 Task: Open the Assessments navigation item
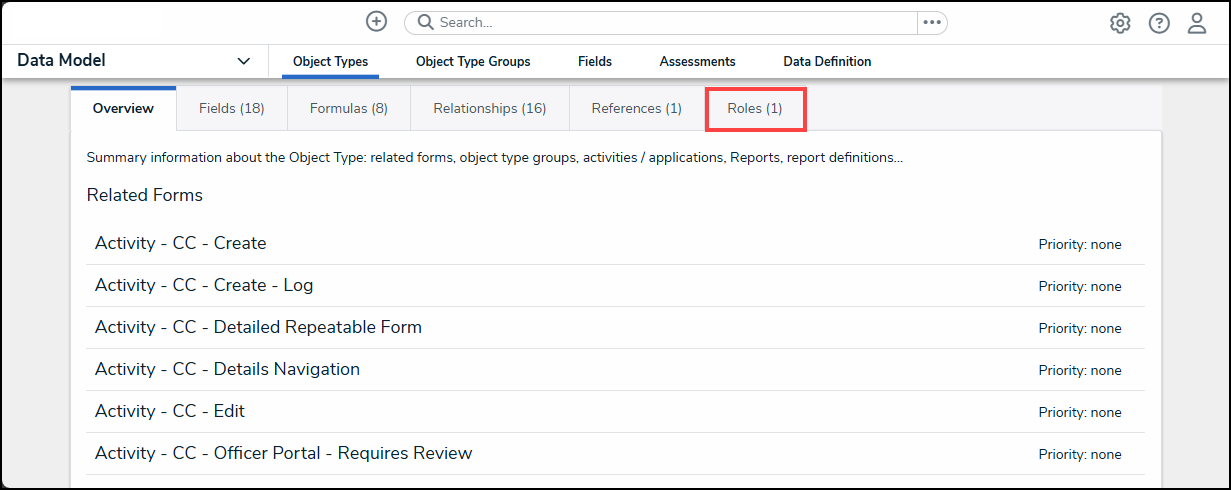697,62
